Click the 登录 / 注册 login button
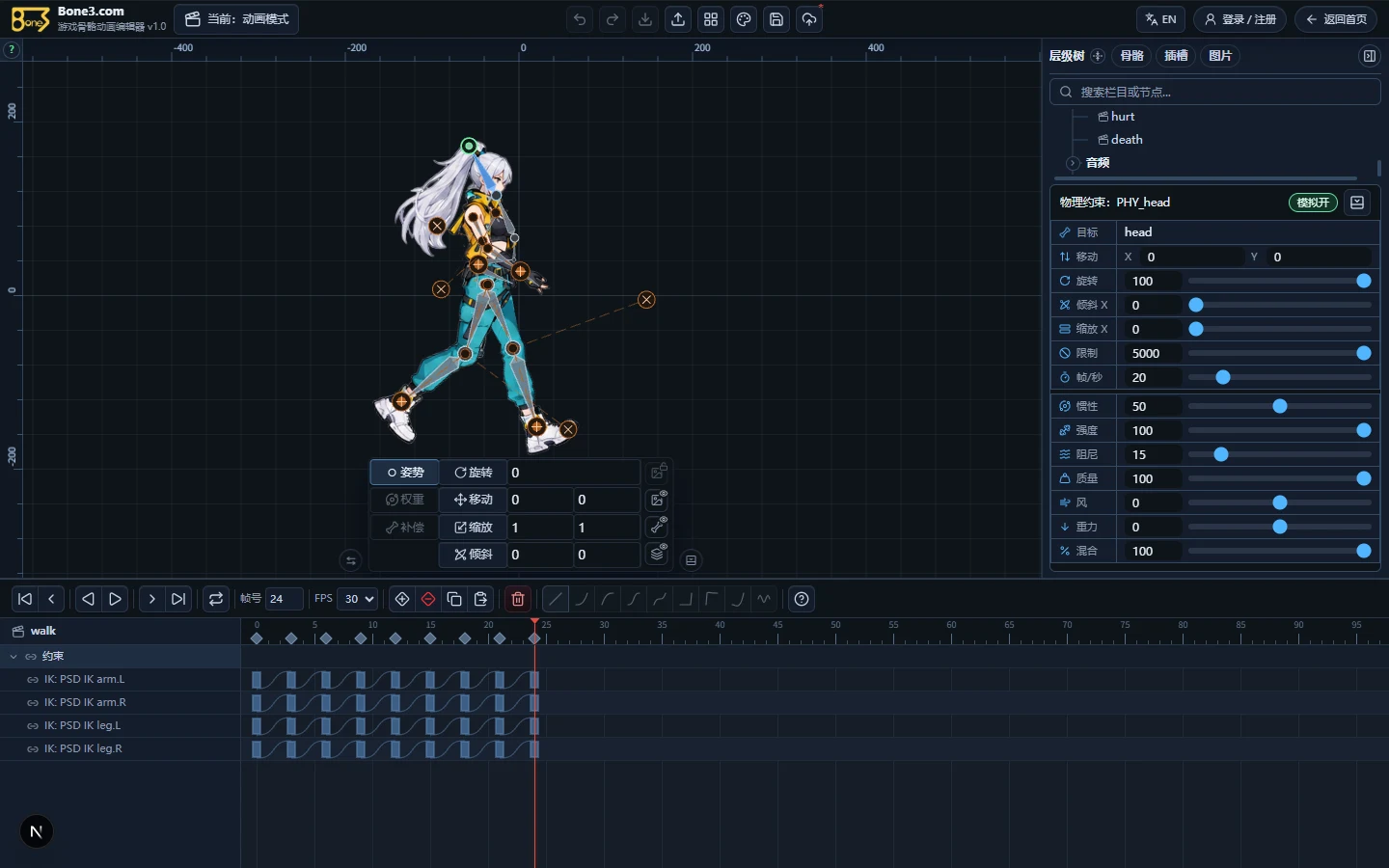Screen dimensions: 1389x868 [x=1239, y=19]
